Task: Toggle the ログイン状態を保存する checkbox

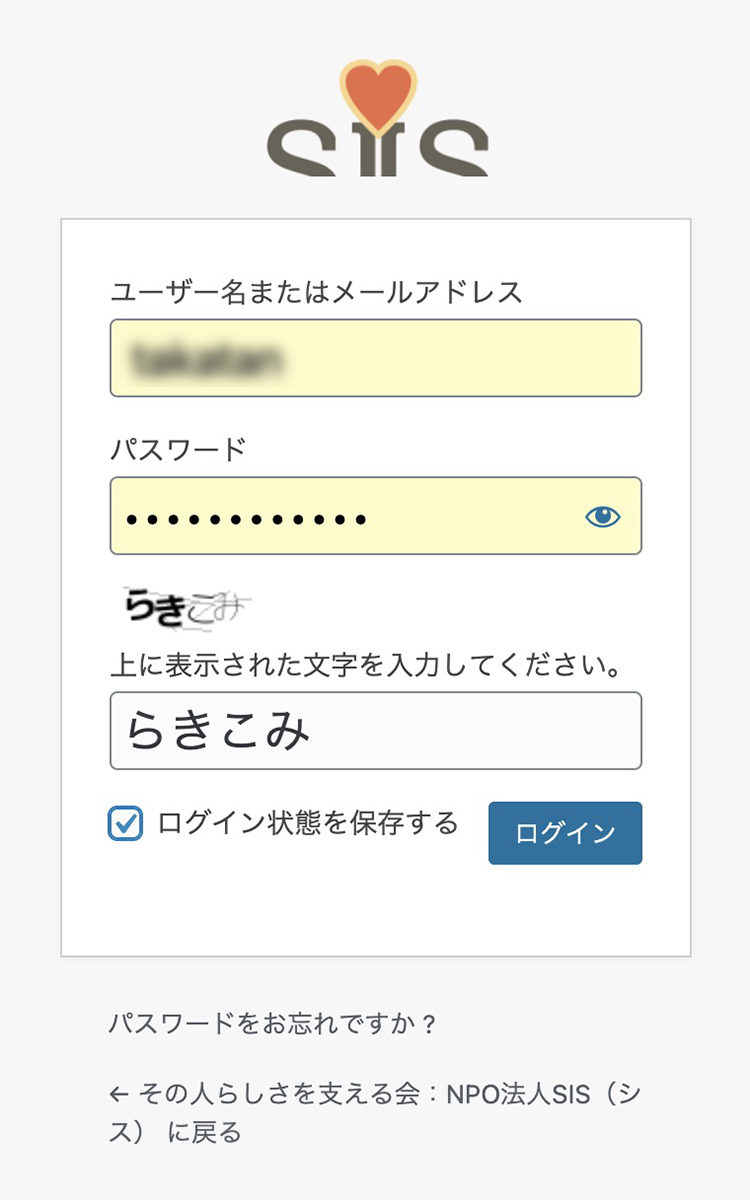Action: point(125,824)
